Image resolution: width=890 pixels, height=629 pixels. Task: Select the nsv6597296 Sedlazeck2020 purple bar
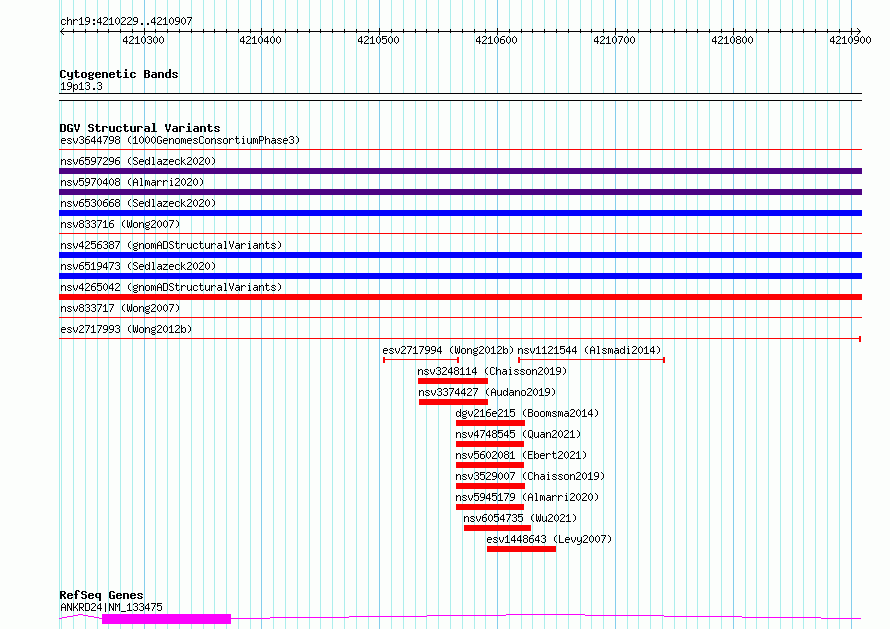pos(460,171)
